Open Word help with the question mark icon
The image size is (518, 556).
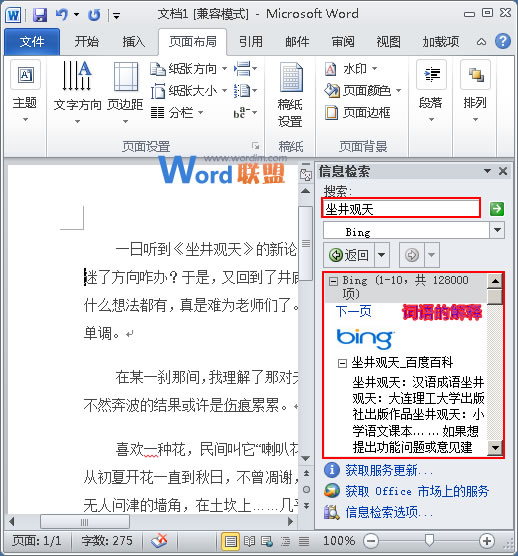tap(503, 41)
